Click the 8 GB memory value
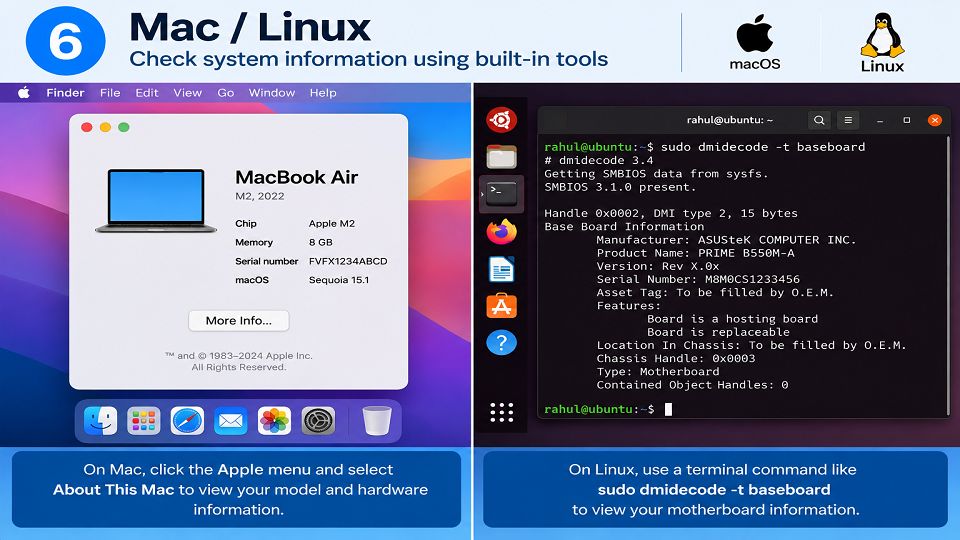 [x=321, y=242]
